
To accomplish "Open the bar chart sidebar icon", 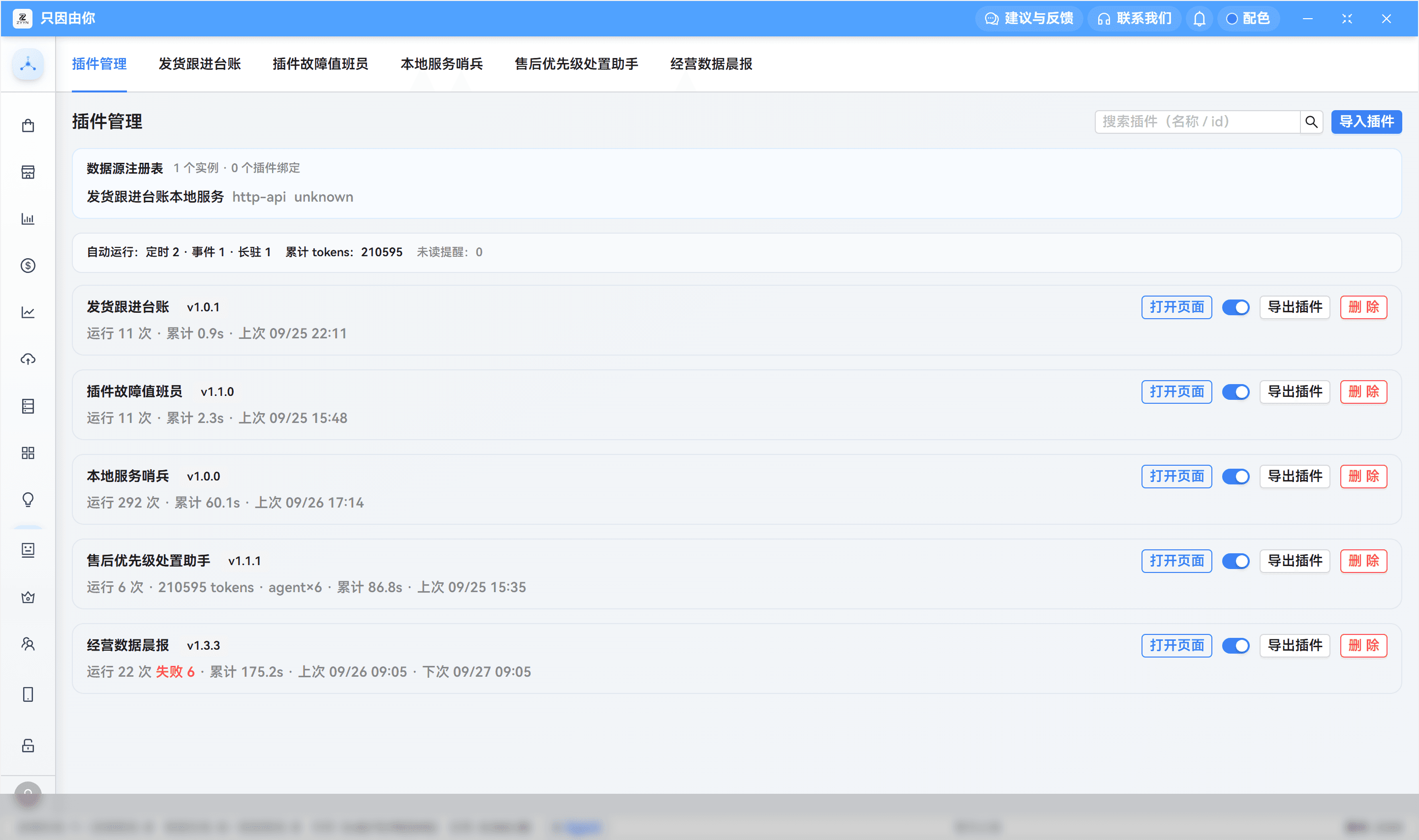I will tap(28, 219).
